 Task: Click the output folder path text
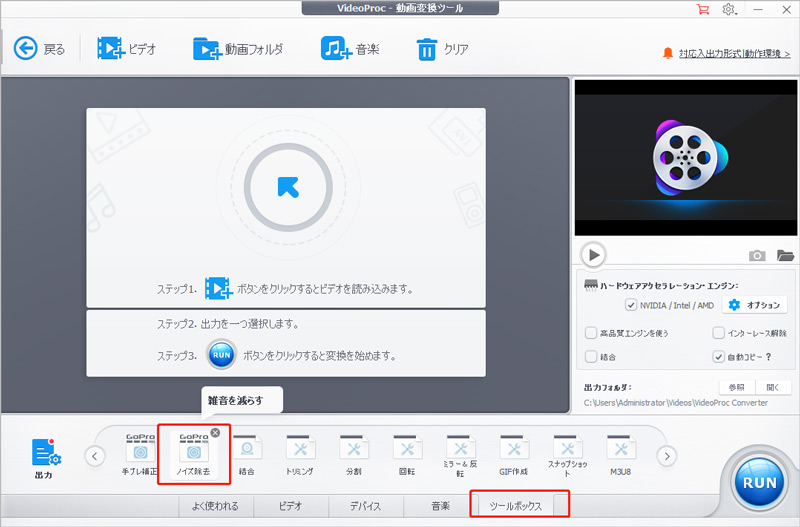click(x=676, y=403)
